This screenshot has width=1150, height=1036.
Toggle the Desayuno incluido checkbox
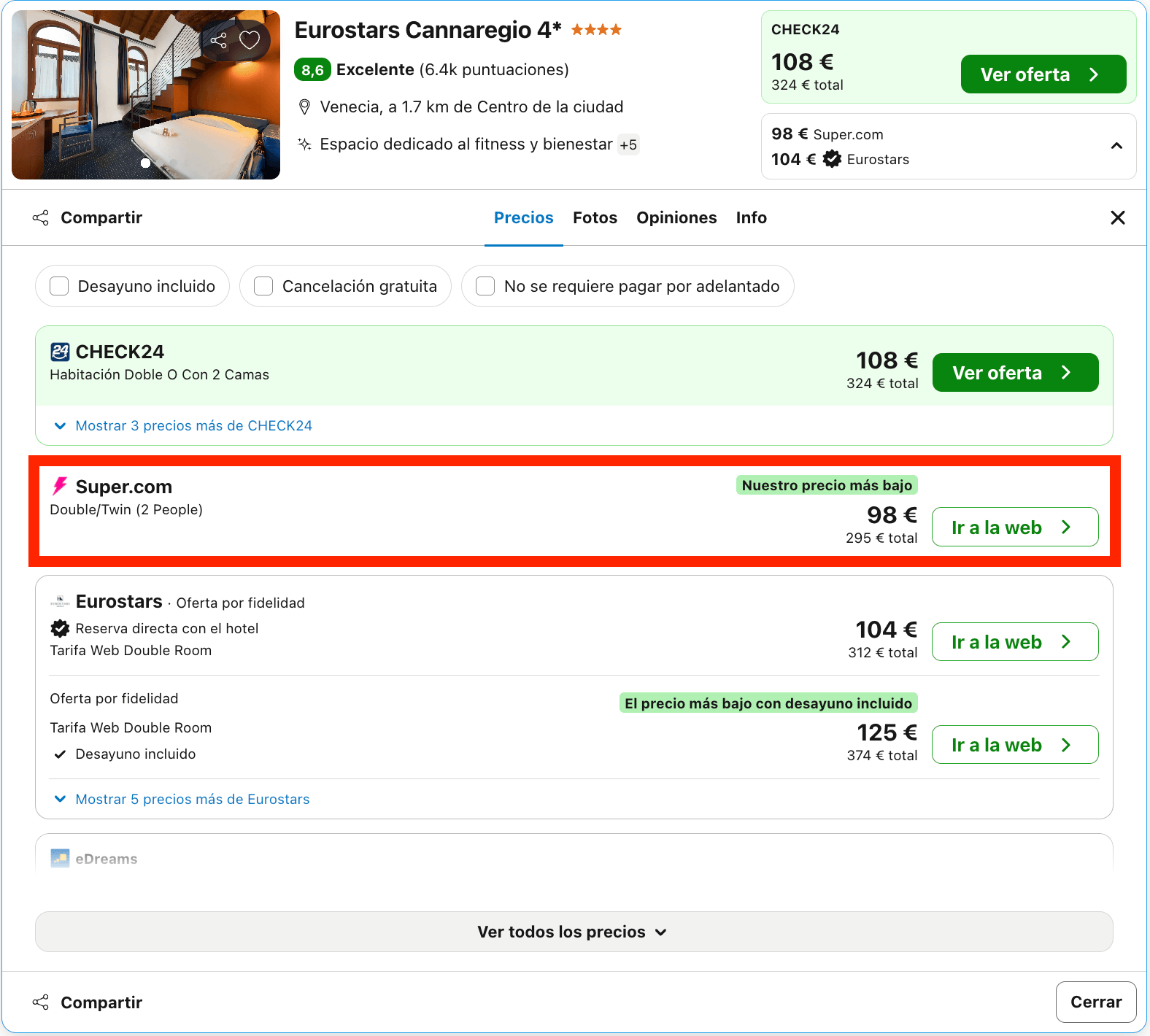point(59,286)
